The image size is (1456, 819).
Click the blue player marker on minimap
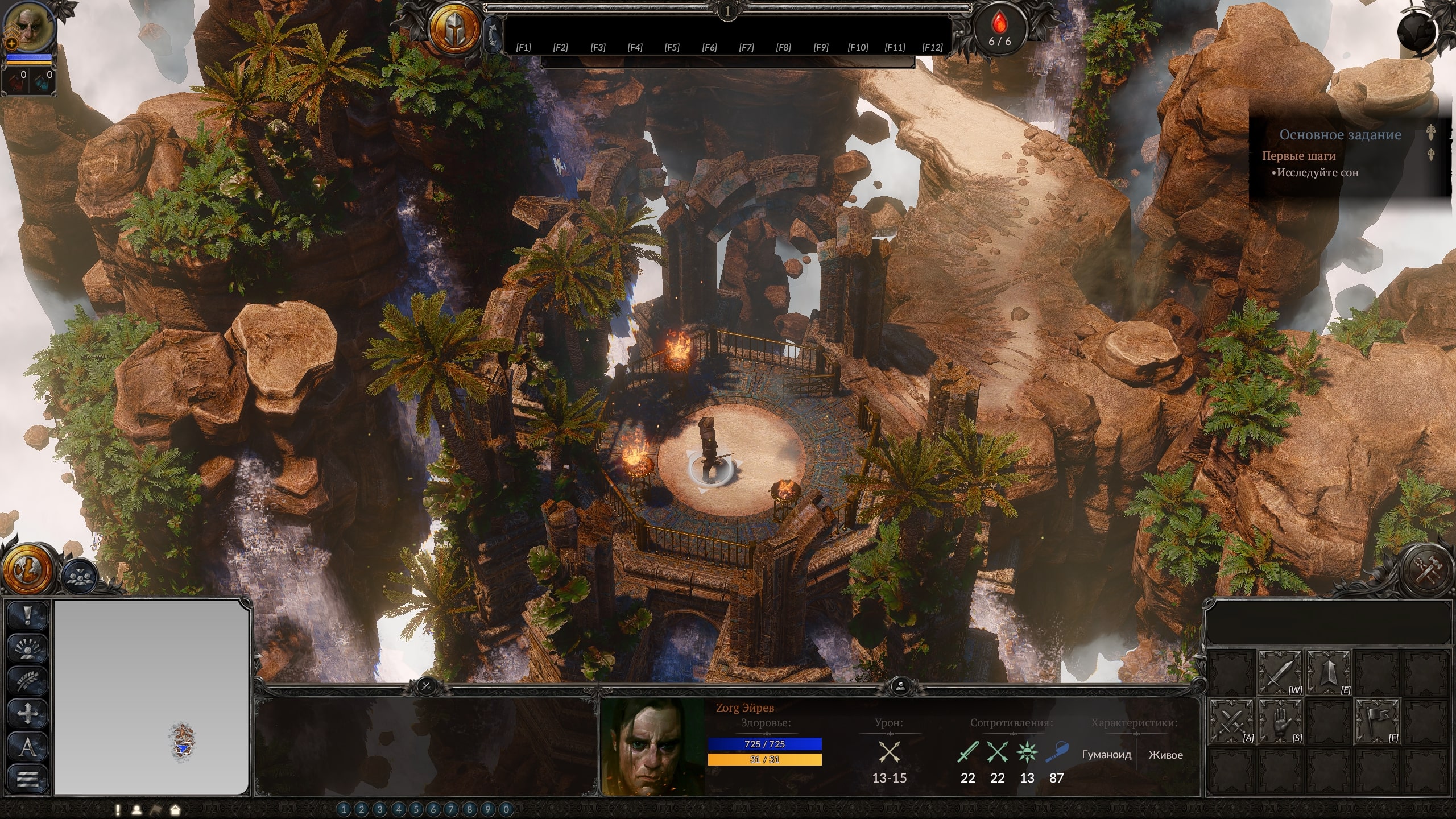point(182,748)
